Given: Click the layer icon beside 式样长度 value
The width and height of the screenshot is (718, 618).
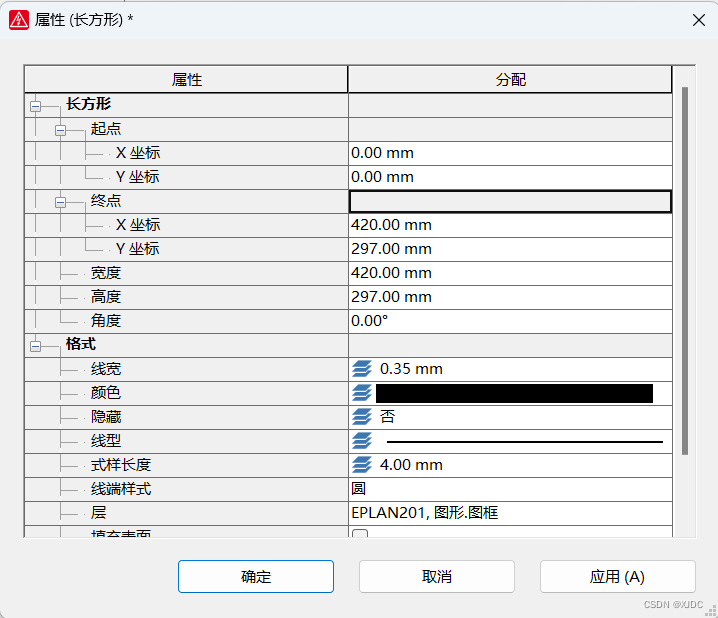Looking at the screenshot, I should 361,465.
